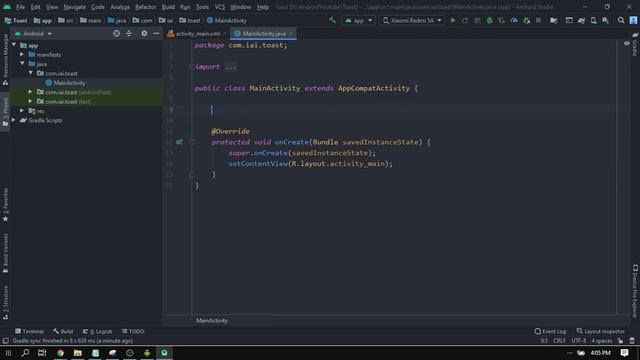Switch to activity_main.xml tab

pos(197,34)
